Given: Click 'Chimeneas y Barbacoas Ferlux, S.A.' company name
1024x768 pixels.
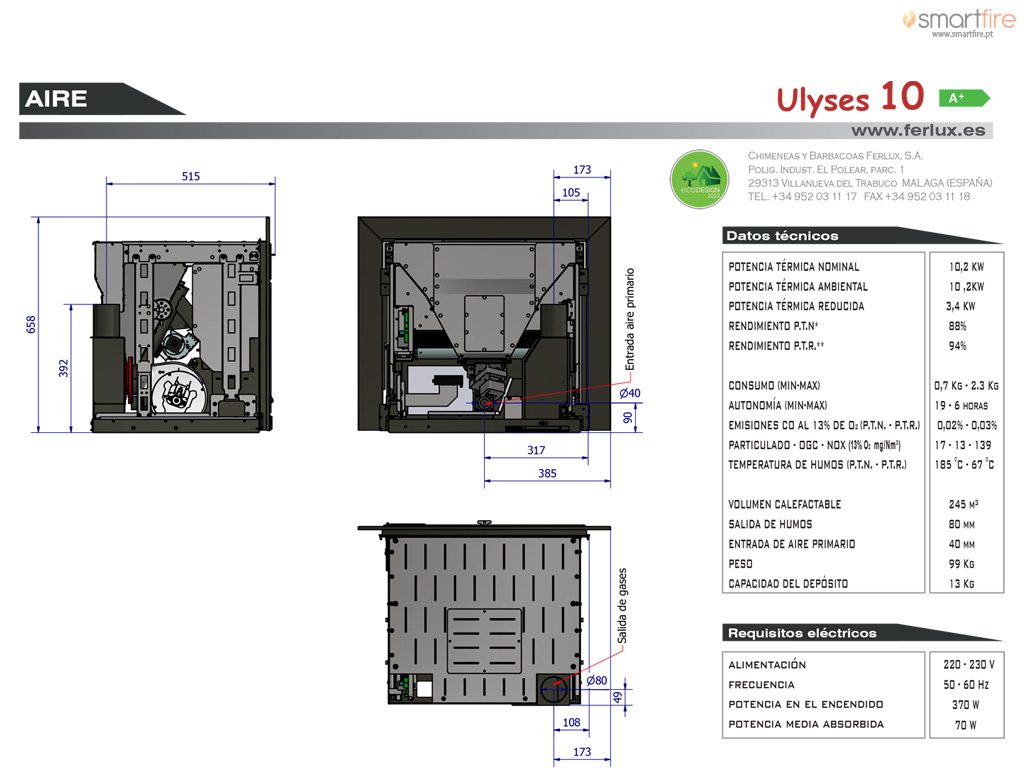Looking at the screenshot, I should pyautogui.click(x=835, y=156).
